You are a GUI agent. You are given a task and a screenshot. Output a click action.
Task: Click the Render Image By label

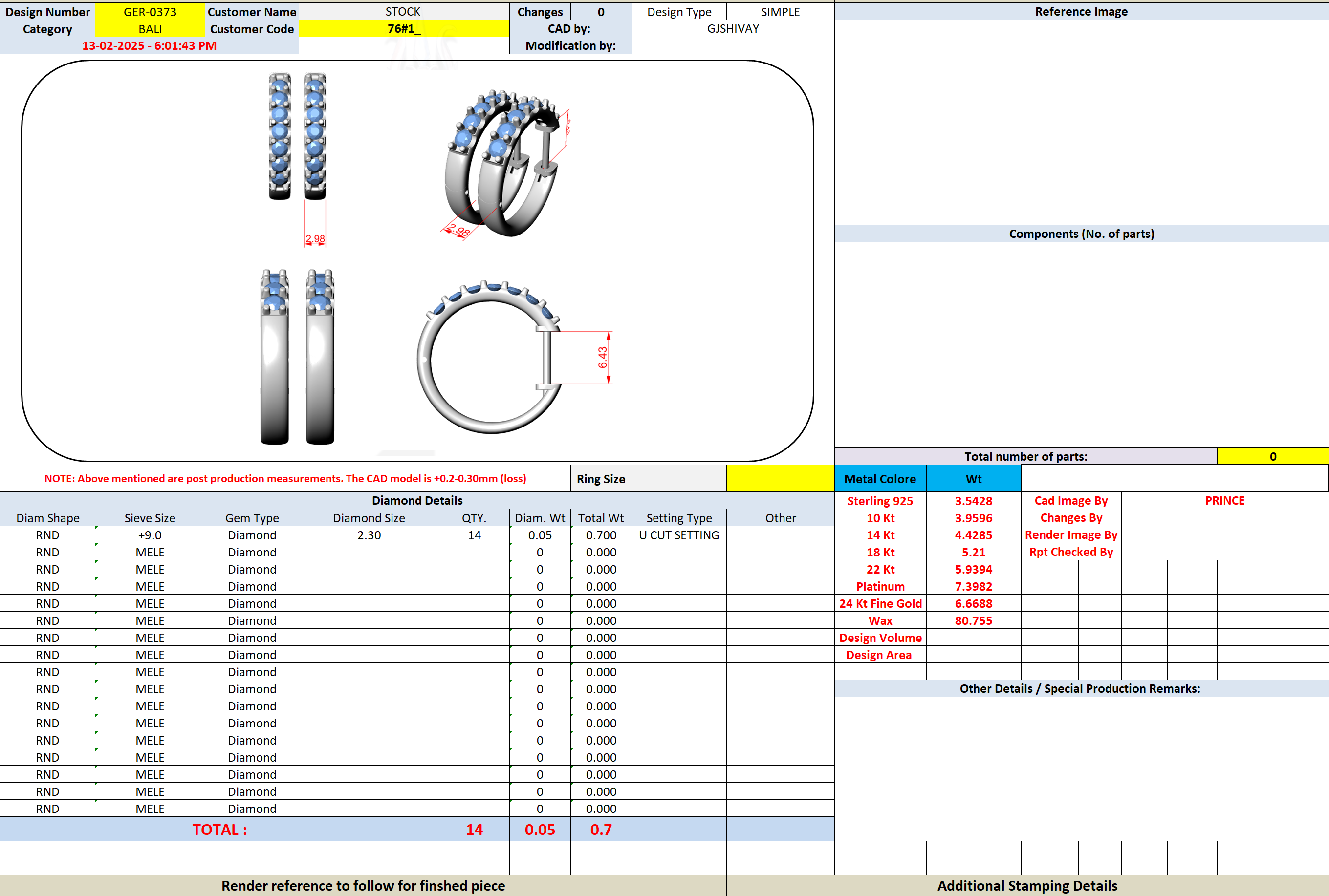(x=1071, y=535)
